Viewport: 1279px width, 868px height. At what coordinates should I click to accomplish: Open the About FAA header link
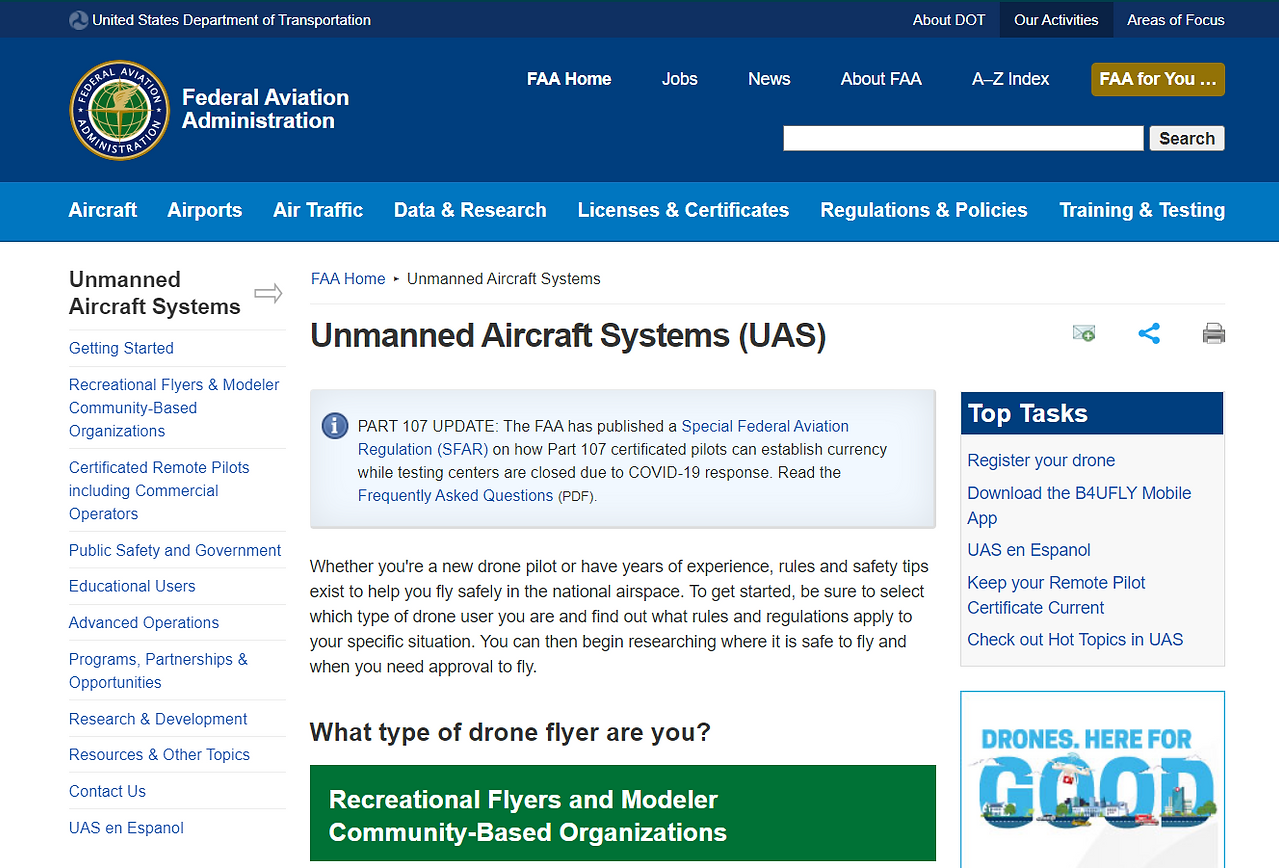pyautogui.click(x=881, y=79)
